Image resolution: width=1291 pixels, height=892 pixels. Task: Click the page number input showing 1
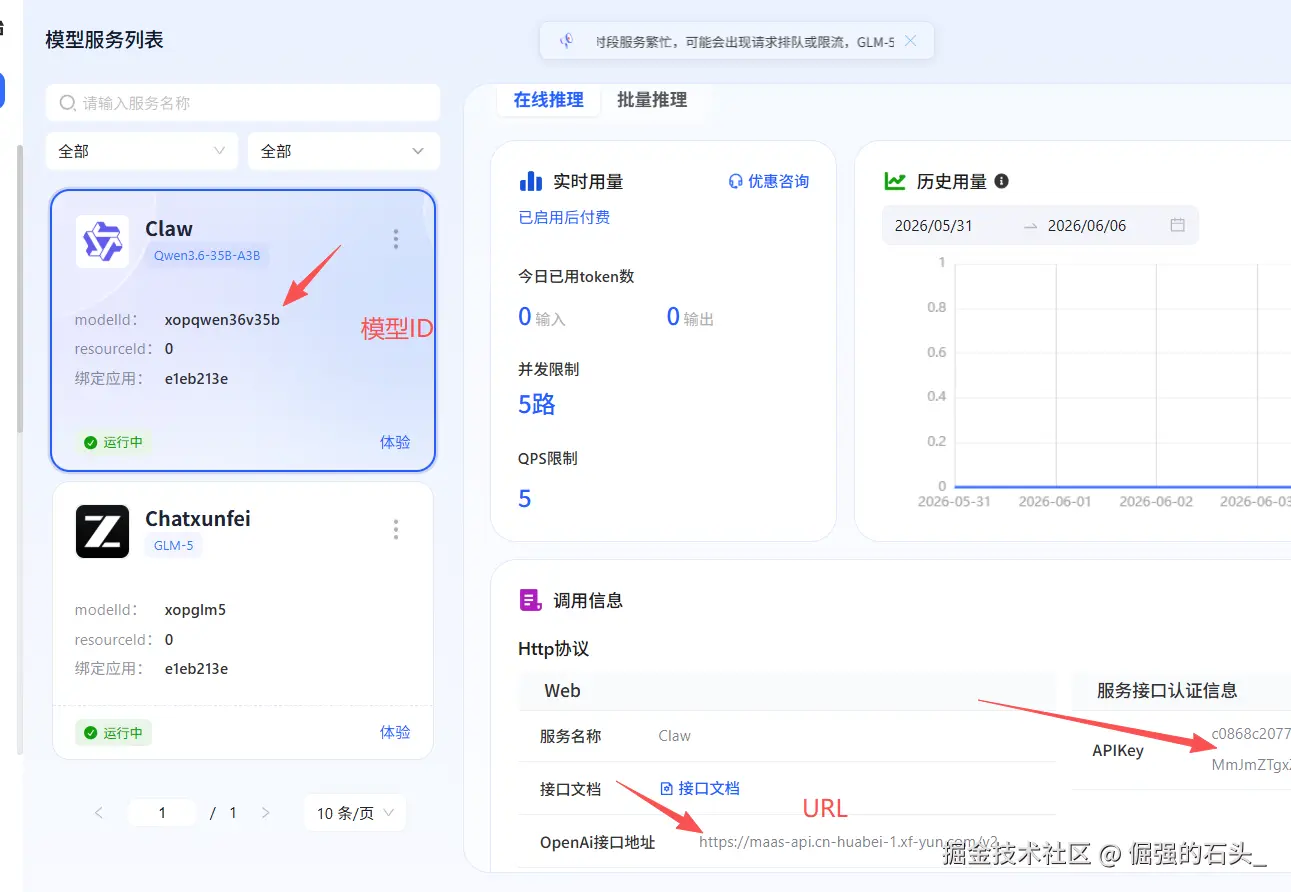coord(162,813)
